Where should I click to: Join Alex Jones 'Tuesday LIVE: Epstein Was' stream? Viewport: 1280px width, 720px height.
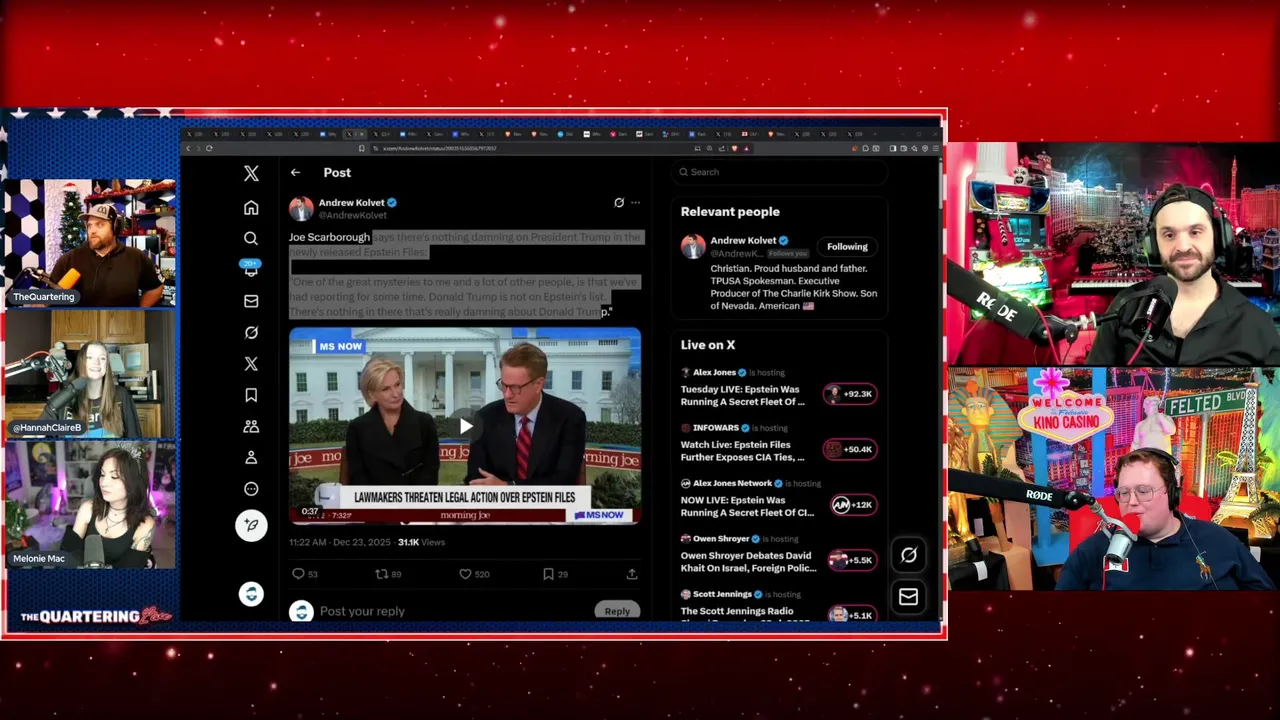742,396
